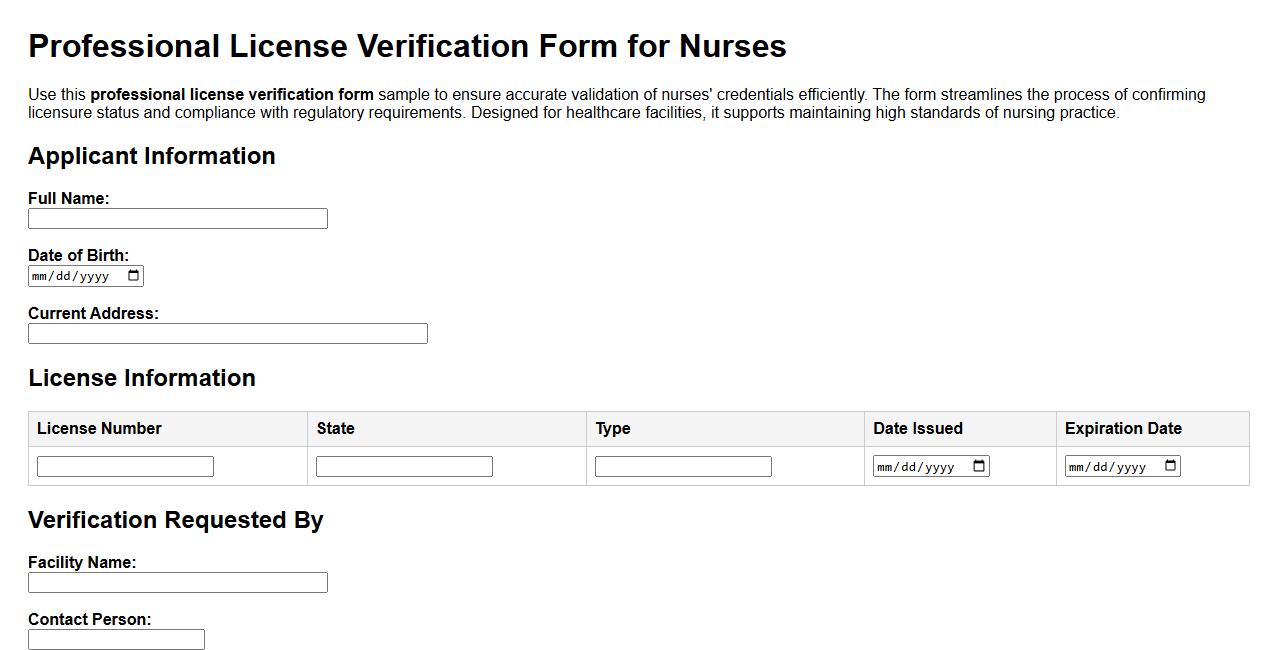This screenshot has height=650, width=1278.
Task: Click the Expiration Date column header
Action: tap(1124, 428)
